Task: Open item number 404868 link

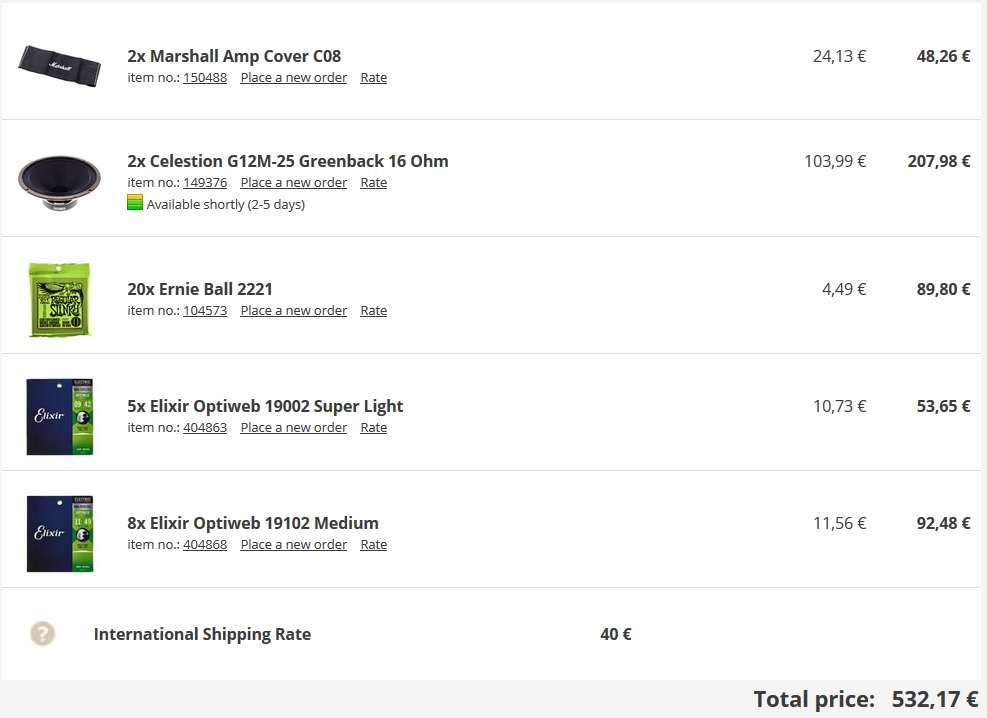Action: pyautogui.click(x=205, y=545)
